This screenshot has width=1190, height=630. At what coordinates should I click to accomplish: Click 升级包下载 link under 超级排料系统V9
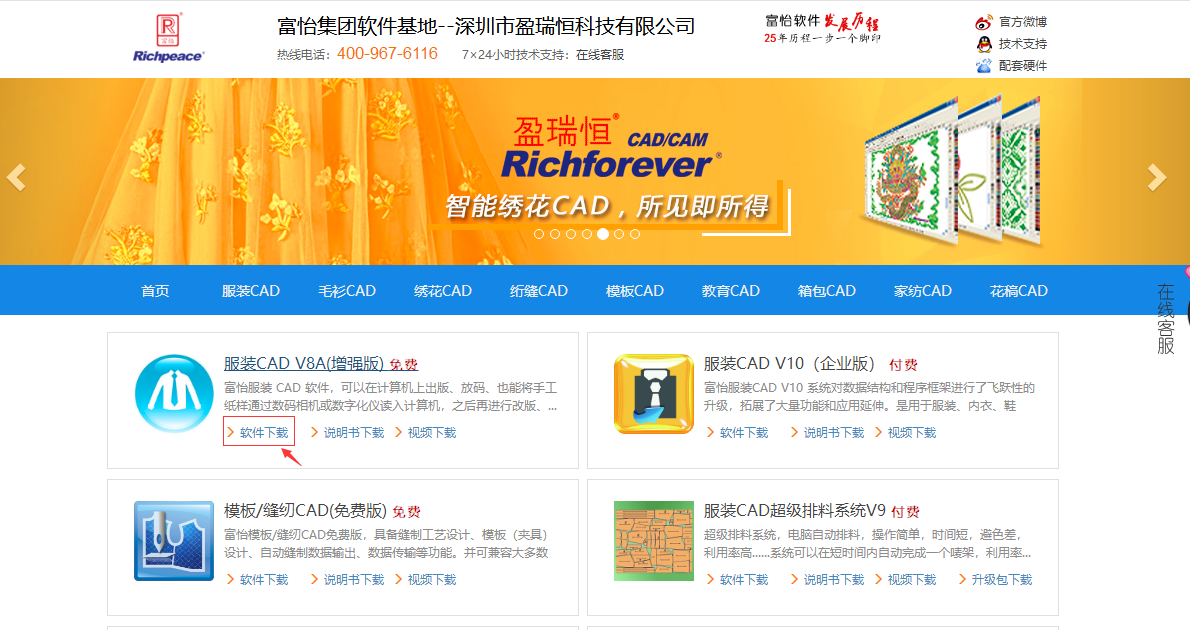click(x=1001, y=580)
